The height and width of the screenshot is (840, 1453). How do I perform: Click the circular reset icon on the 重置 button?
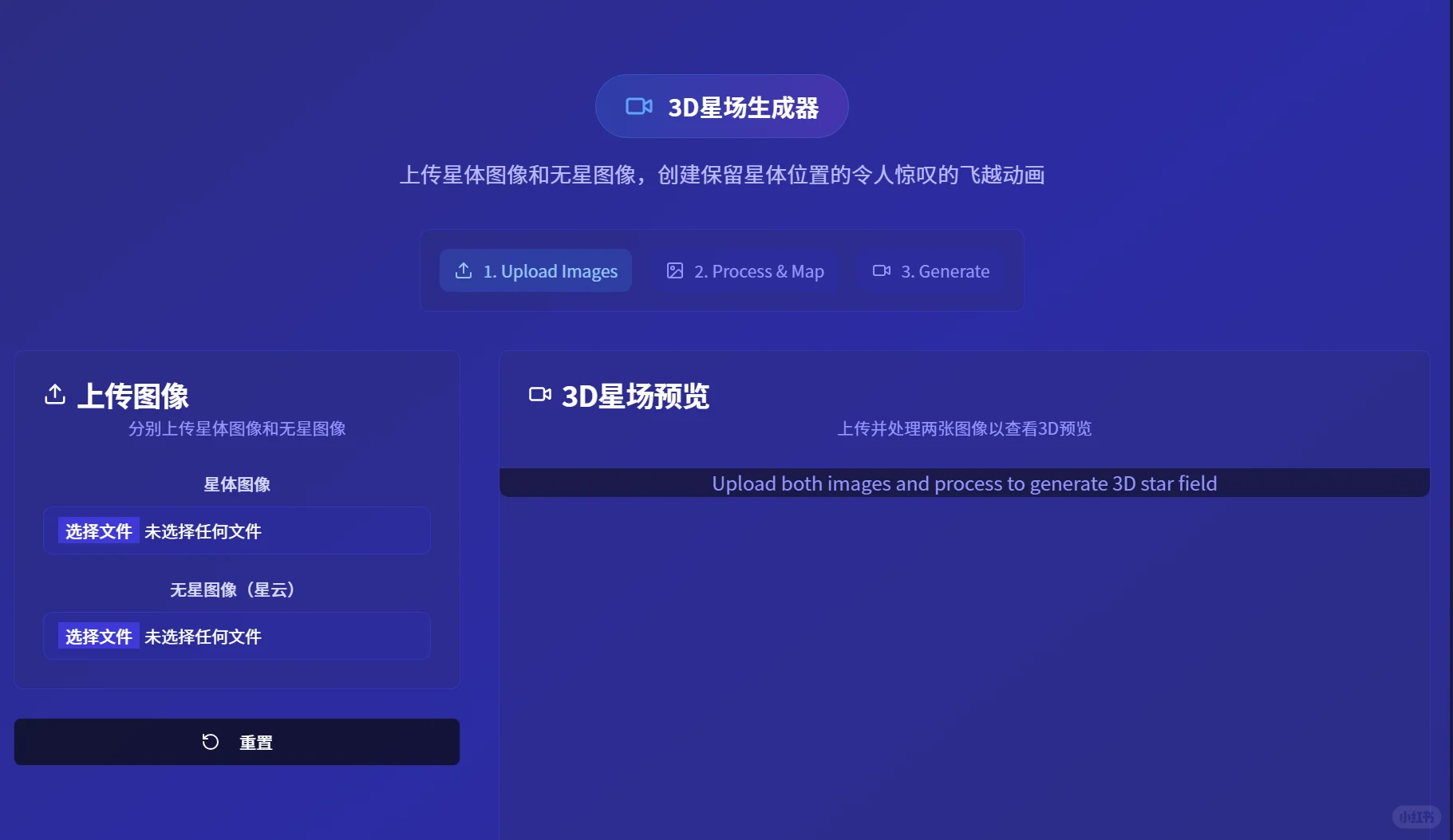coord(210,742)
